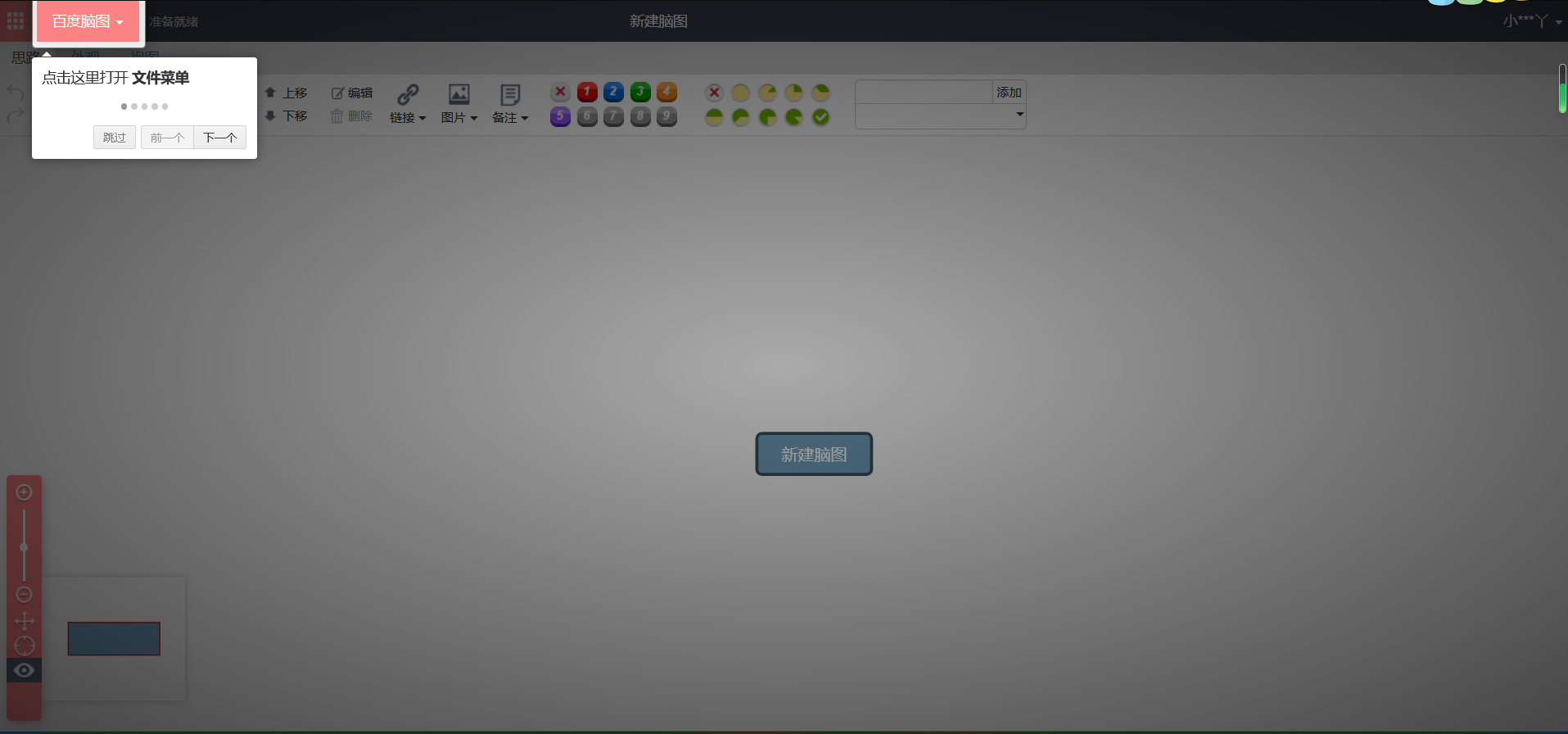This screenshot has height=734, width=1568.
Task: Apply priority 3 green badge icon
Action: tap(640, 92)
